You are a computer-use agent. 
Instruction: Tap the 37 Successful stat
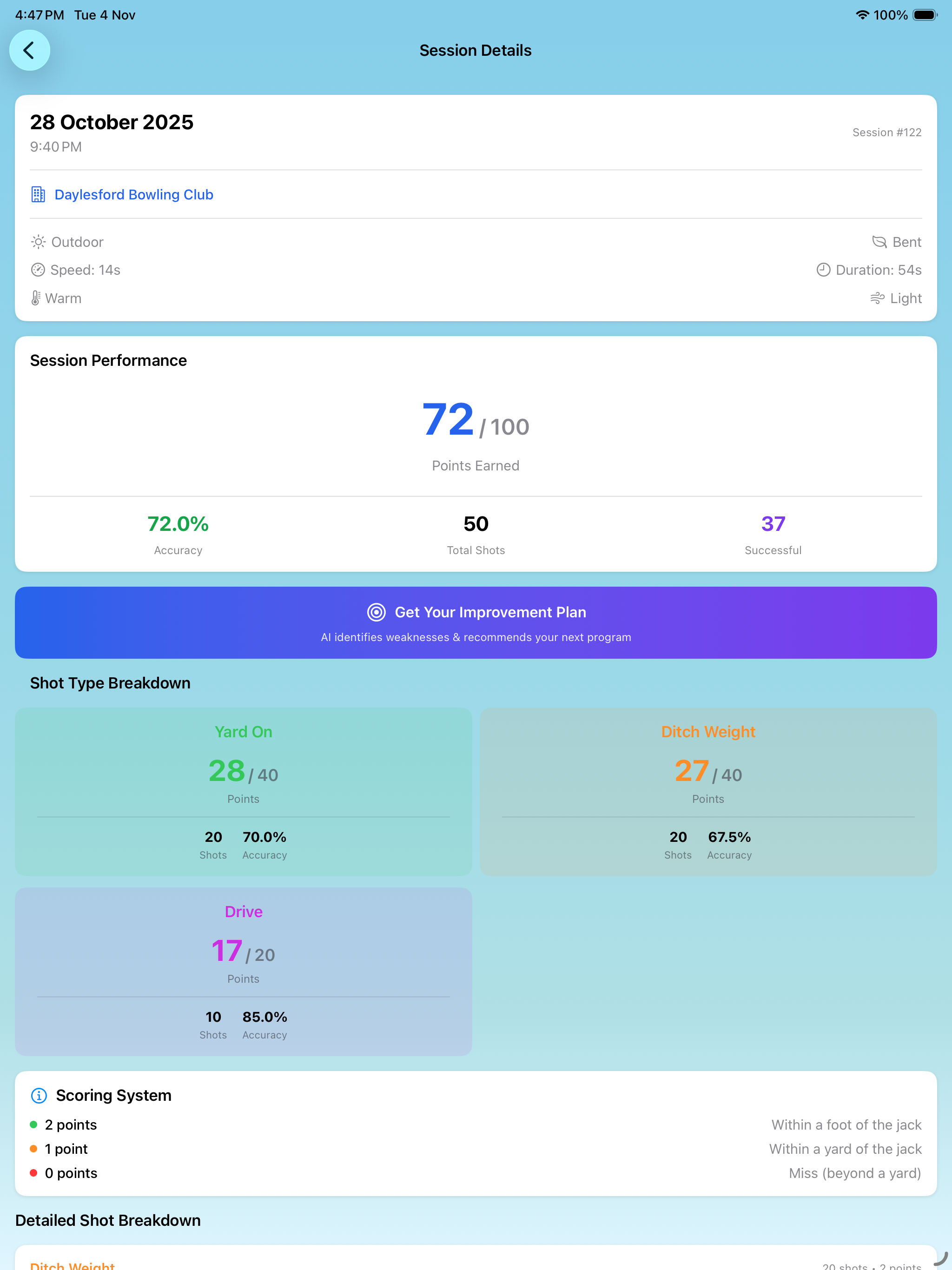(773, 535)
